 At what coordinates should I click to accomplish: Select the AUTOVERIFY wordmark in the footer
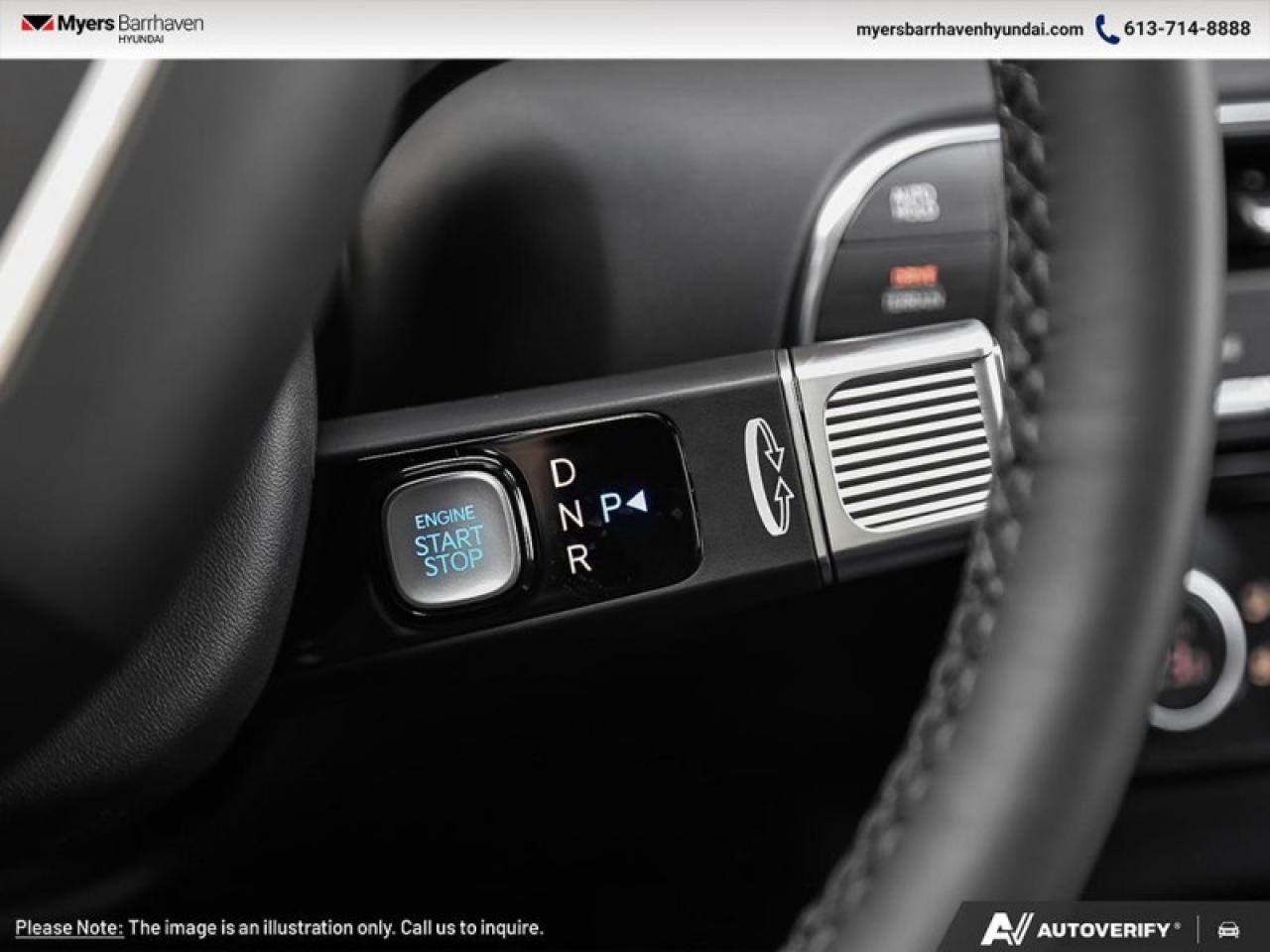point(1103,930)
